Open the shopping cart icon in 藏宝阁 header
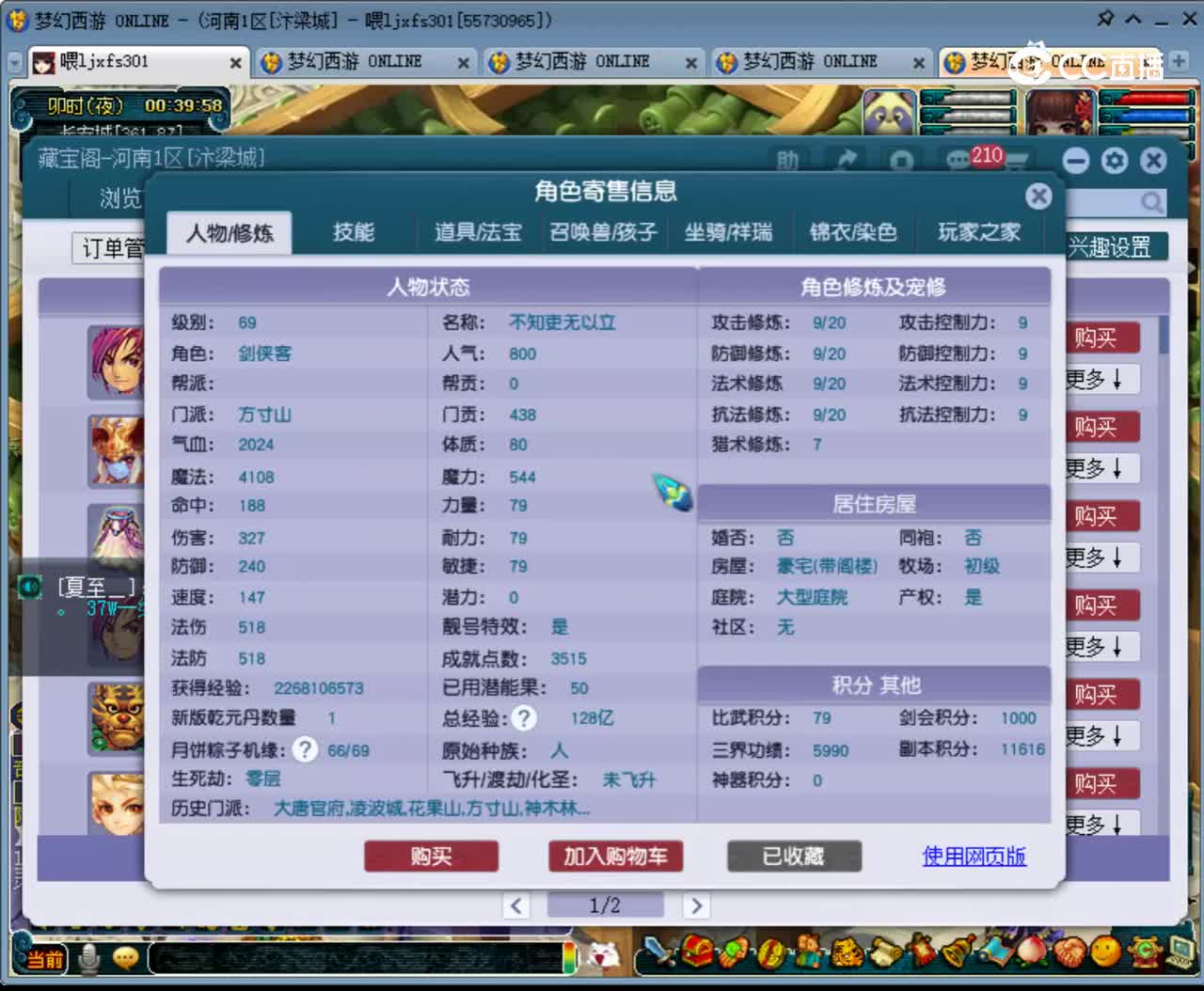This screenshot has height=991, width=1204. pos(1016,162)
